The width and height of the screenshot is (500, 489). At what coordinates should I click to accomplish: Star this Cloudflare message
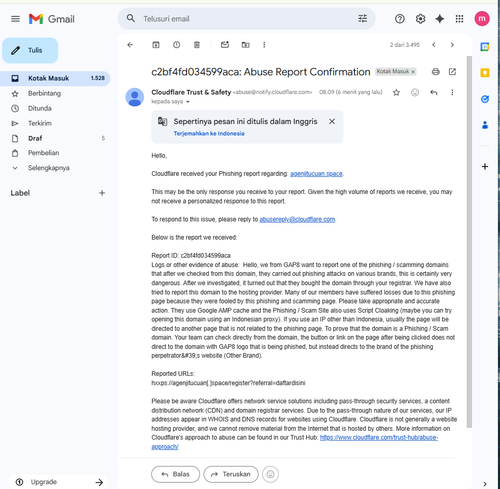coord(396,93)
